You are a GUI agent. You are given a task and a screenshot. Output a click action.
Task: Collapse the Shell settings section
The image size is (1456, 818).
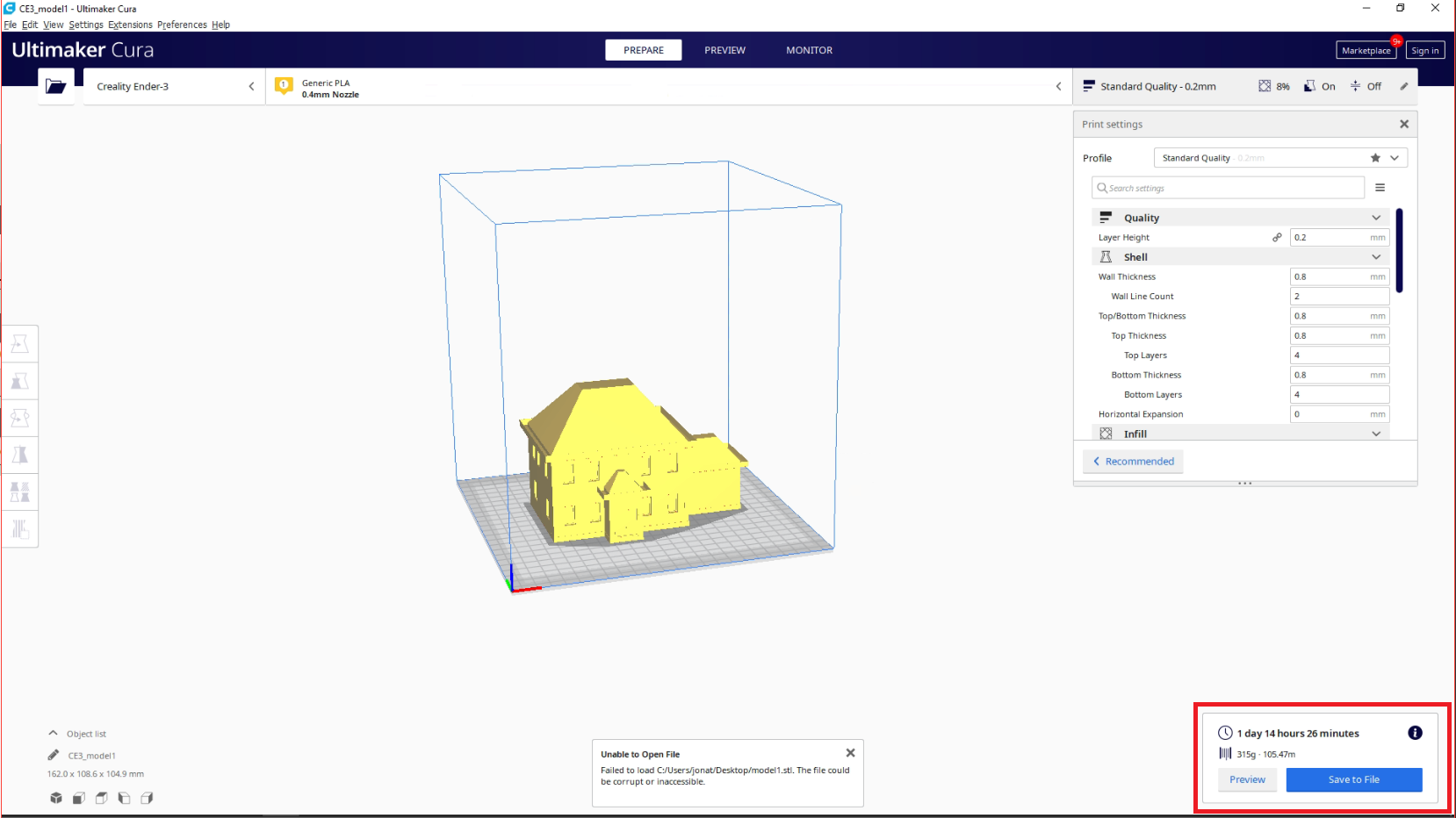(x=1376, y=257)
